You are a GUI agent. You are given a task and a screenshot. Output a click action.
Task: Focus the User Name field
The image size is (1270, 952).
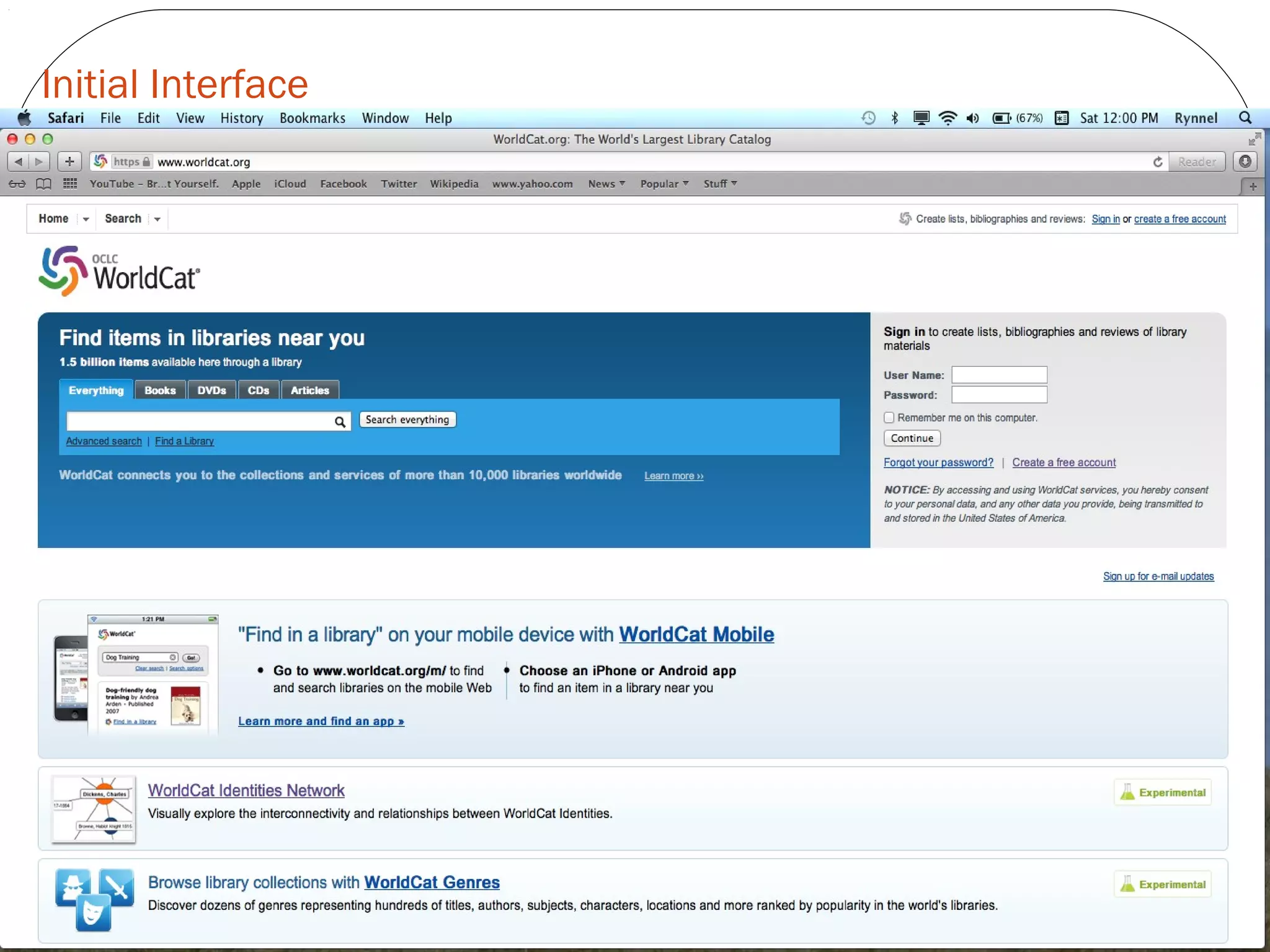pyautogui.click(x=1000, y=375)
